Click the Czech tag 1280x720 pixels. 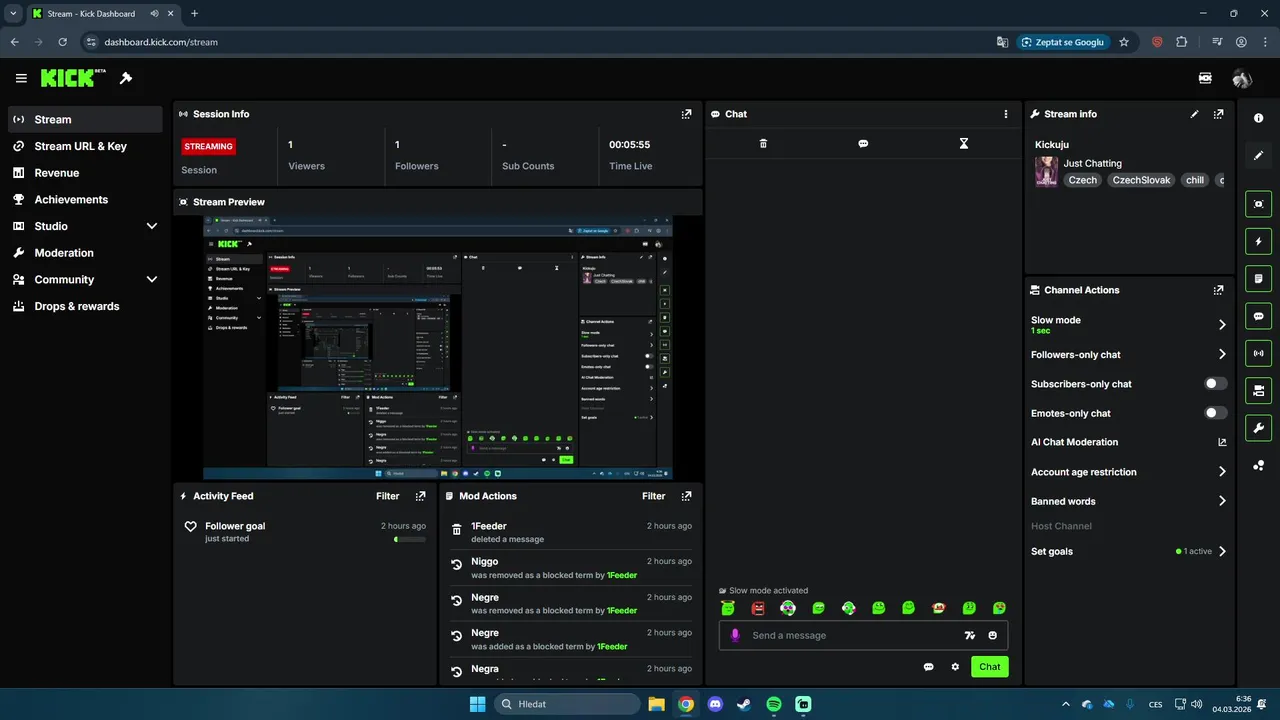click(1083, 180)
